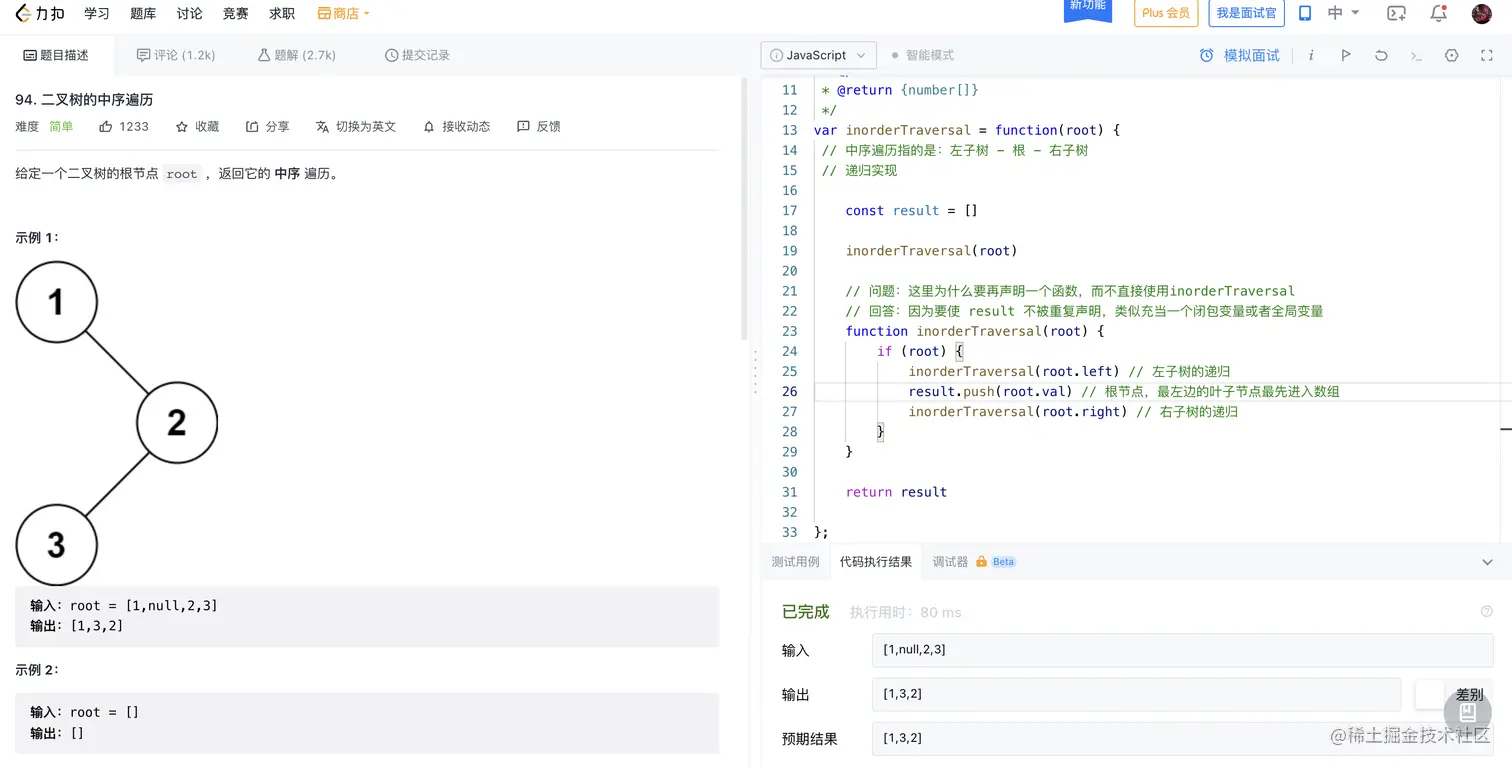
Task: Click the problem title 94. 二叉树的中序遍历
Action: click(x=84, y=100)
